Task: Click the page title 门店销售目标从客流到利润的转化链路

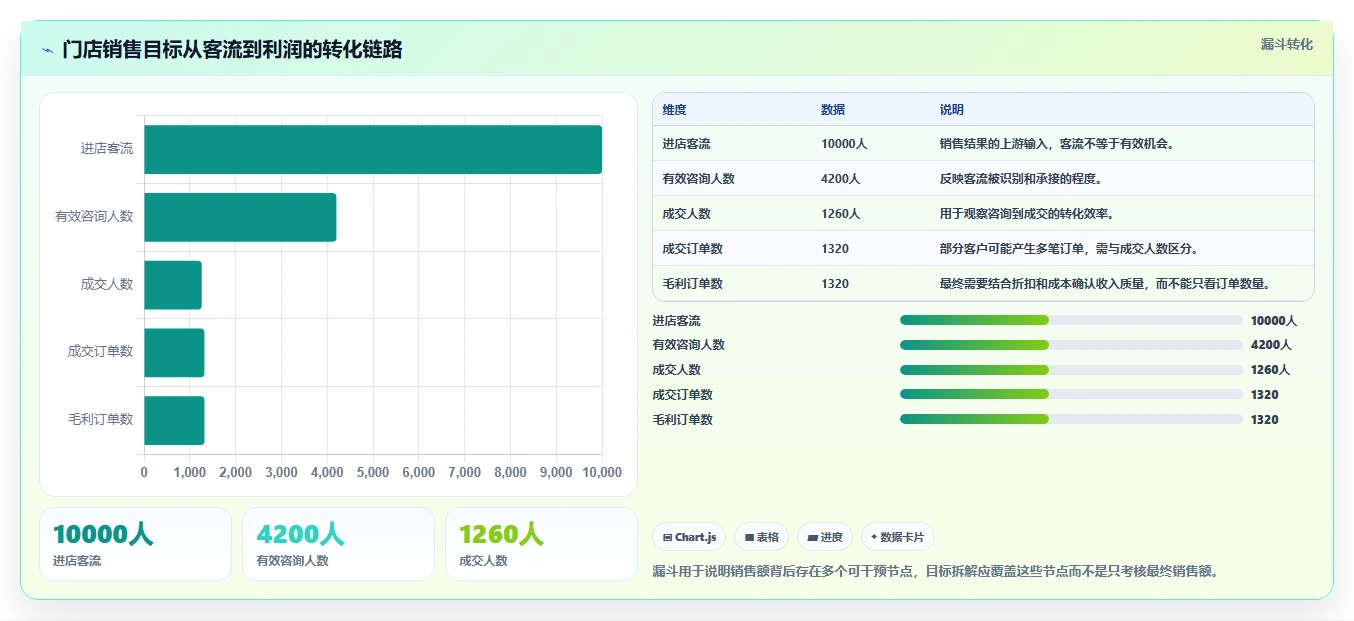Action: 232,50
